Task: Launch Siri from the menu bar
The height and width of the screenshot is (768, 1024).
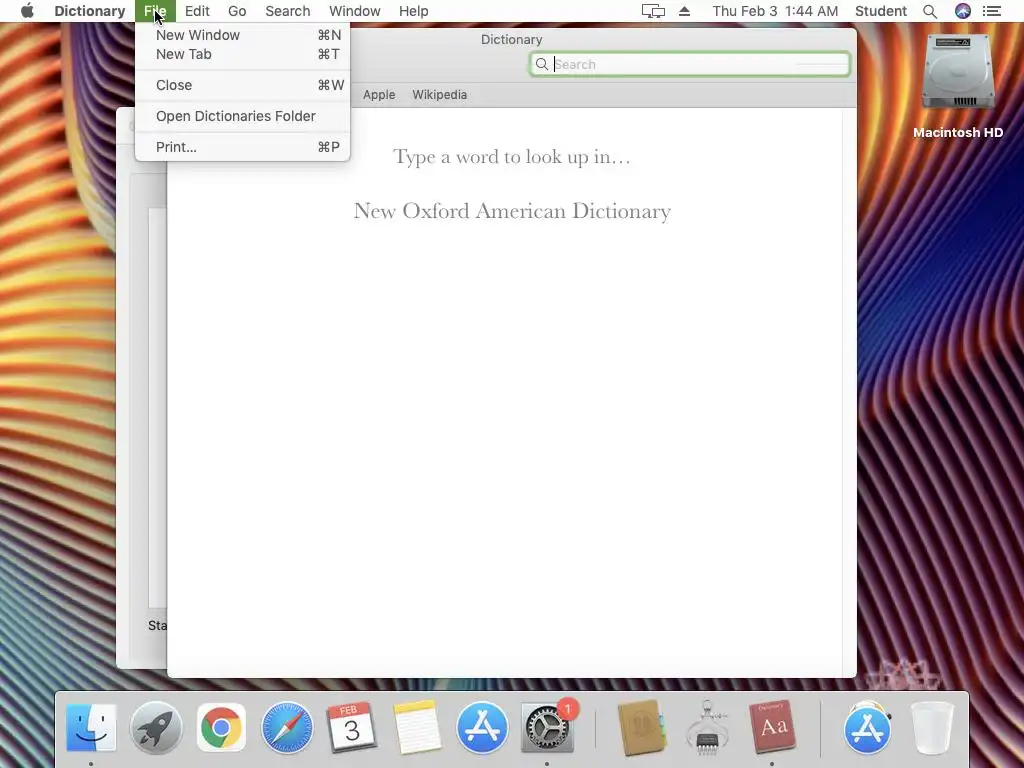Action: click(963, 11)
